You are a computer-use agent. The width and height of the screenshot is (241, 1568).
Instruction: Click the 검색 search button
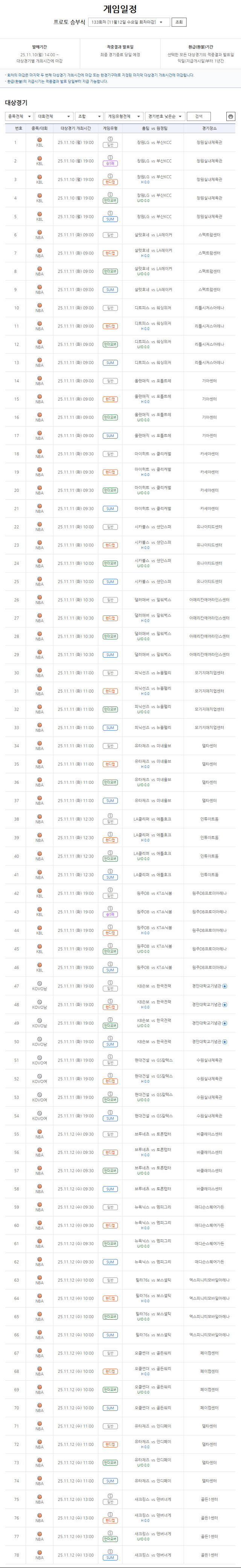(x=198, y=116)
